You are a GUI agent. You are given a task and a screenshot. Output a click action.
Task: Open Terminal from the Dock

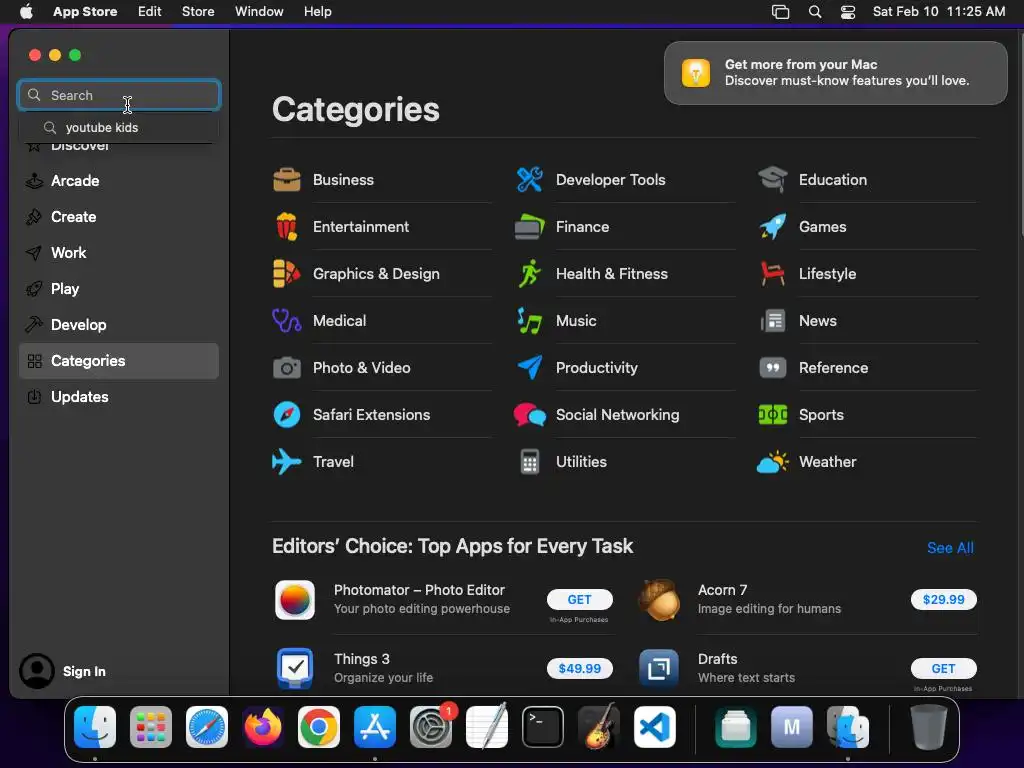point(543,727)
